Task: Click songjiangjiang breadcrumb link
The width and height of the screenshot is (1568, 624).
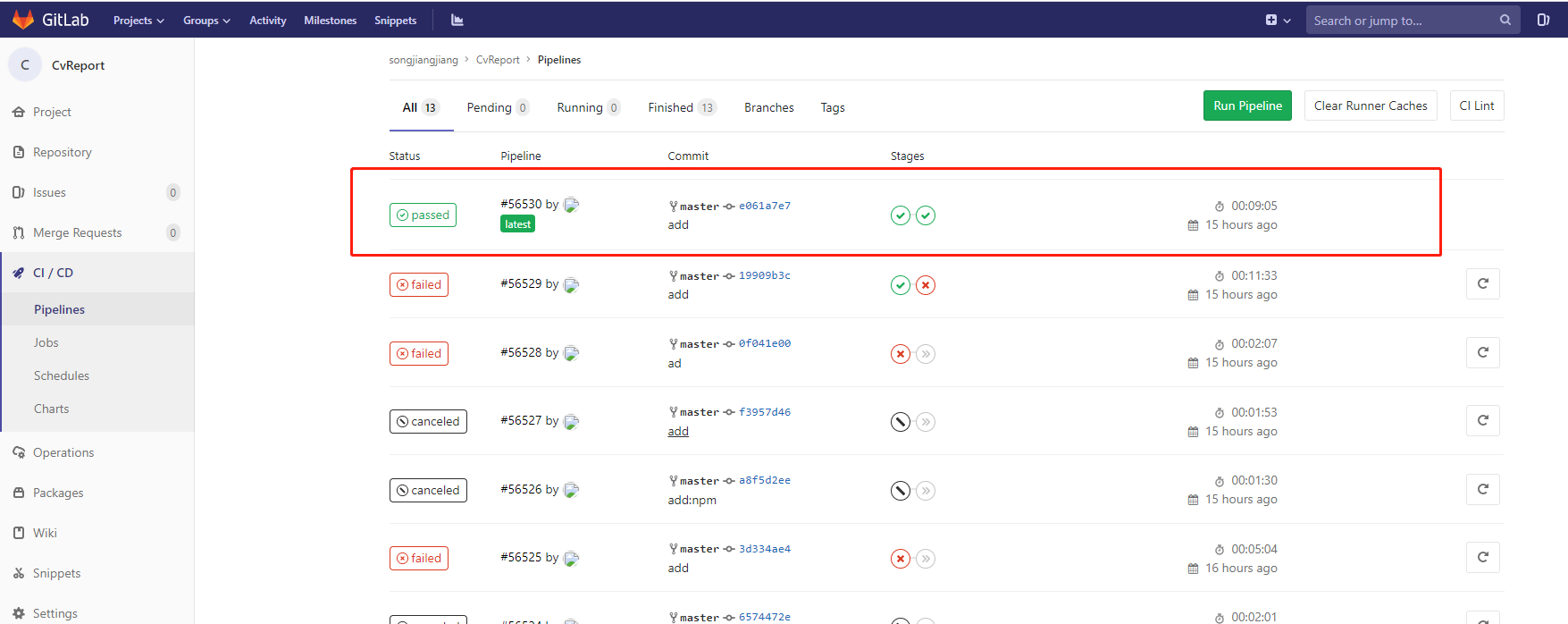Action: pyautogui.click(x=423, y=60)
